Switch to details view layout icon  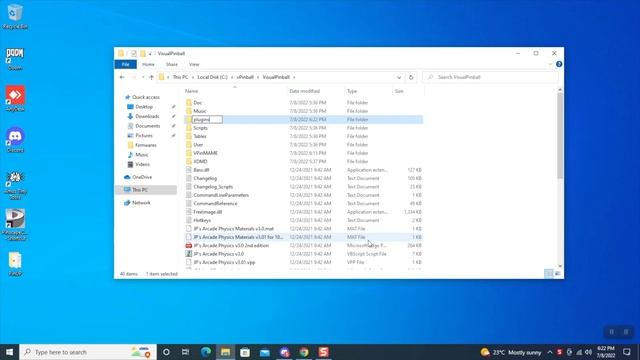pos(549,274)
